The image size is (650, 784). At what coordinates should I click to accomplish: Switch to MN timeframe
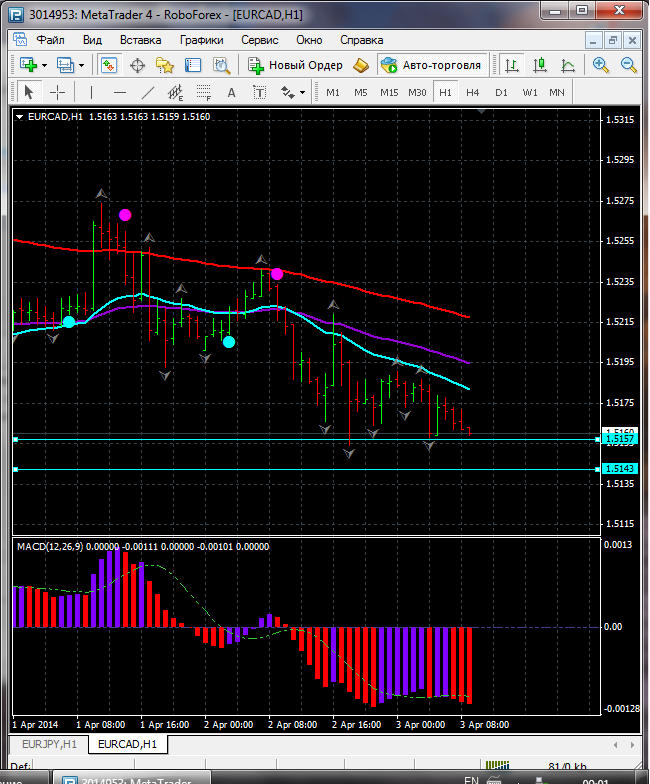point(557,92)
